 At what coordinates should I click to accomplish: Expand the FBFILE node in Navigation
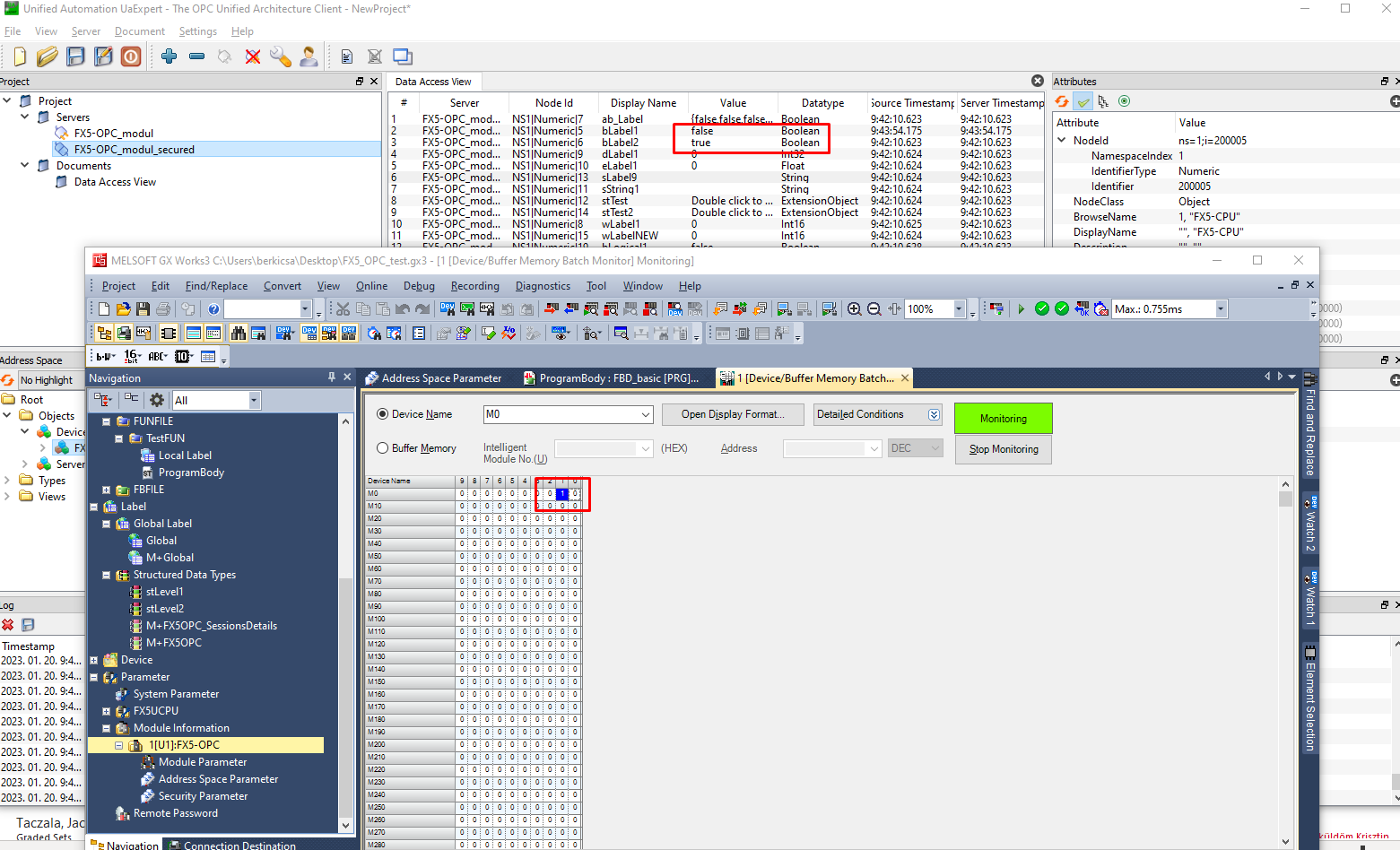(106, 490)
